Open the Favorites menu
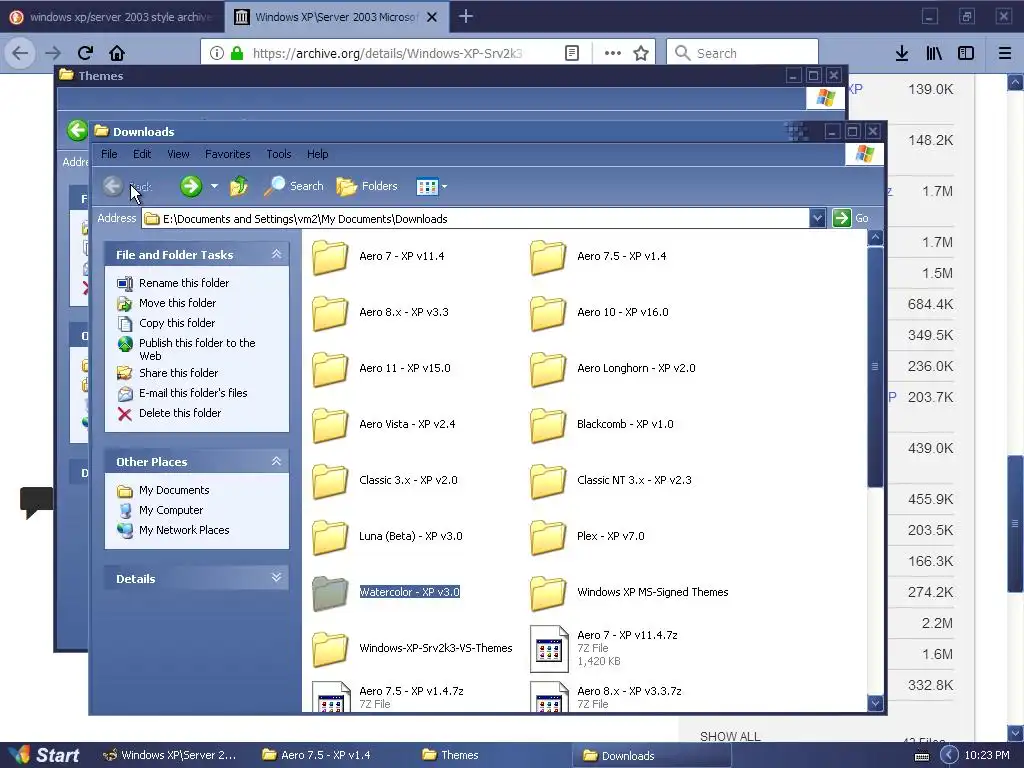 (x=227, y=154)
